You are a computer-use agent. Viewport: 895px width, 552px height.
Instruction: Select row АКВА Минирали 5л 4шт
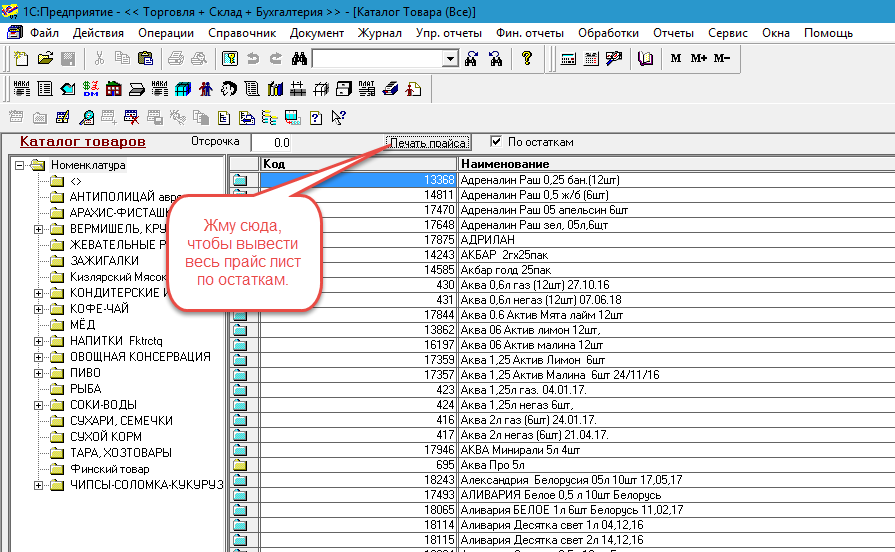562,450
